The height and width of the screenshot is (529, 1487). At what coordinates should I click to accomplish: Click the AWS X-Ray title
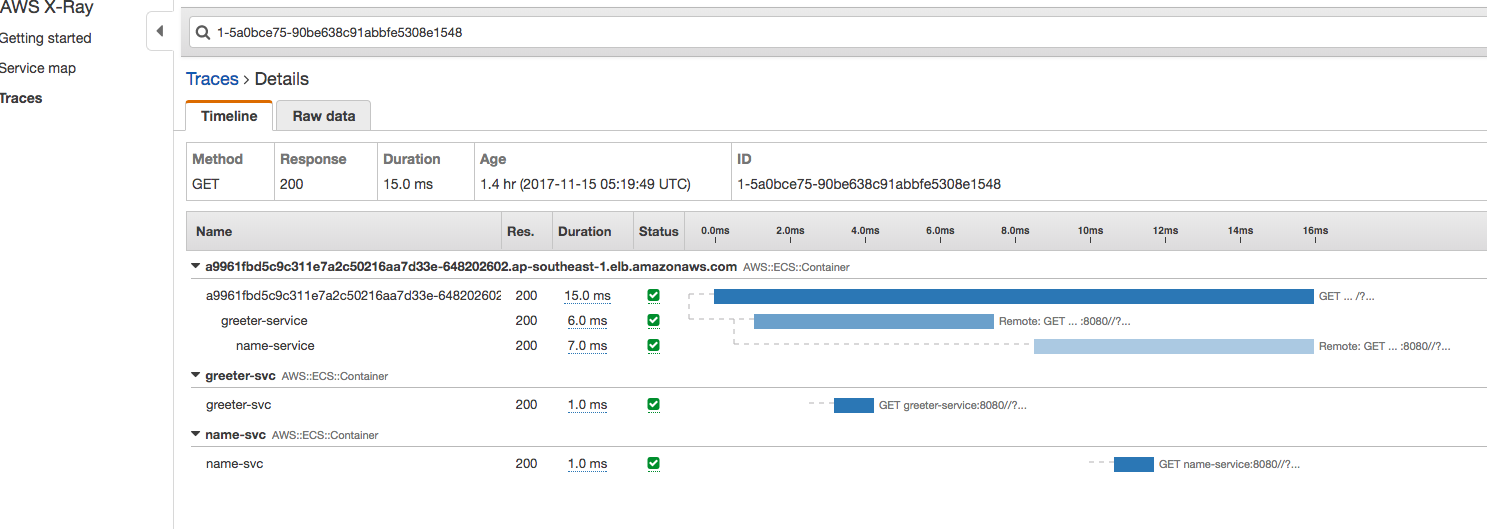pyautogui.click(x=47, y=8)
